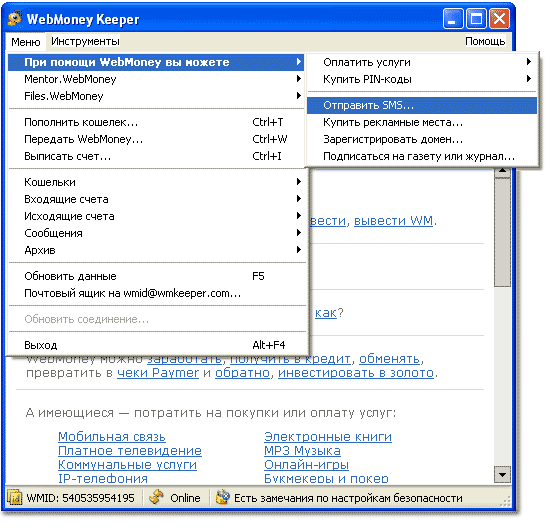The image size is (550, 530).
Task: Open the Букмекеры и покер link
Action: 326,479
